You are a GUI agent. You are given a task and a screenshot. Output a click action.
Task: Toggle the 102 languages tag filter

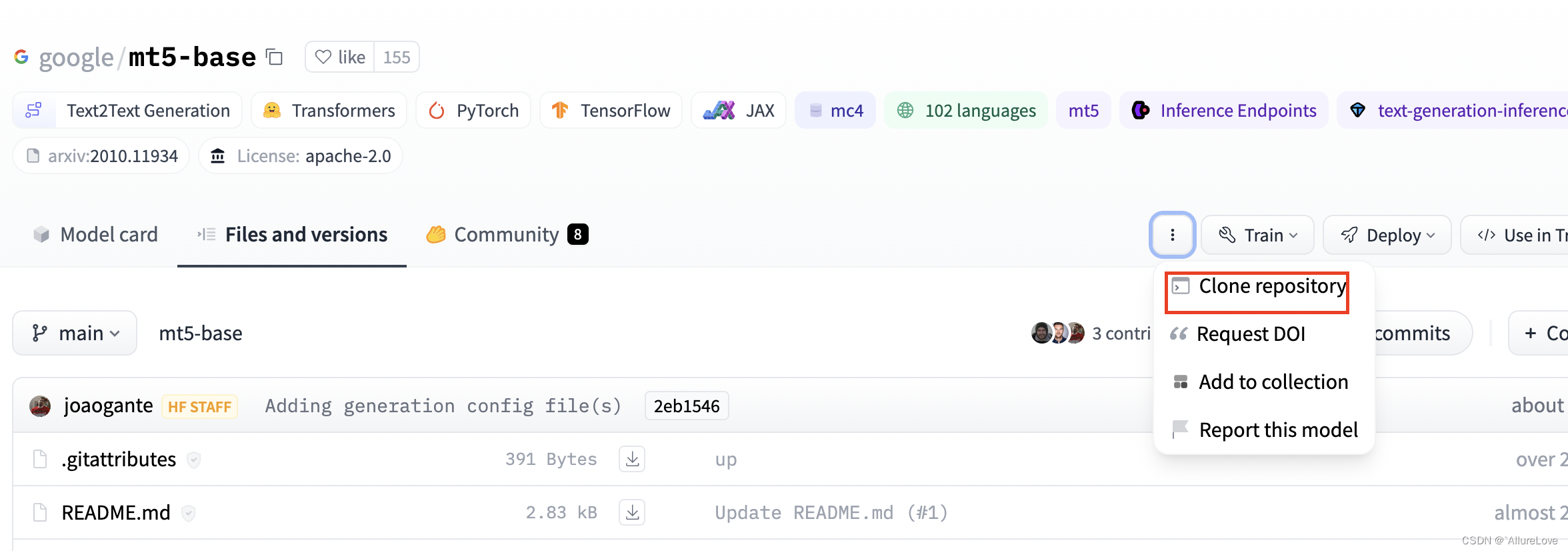coord(966,110)
